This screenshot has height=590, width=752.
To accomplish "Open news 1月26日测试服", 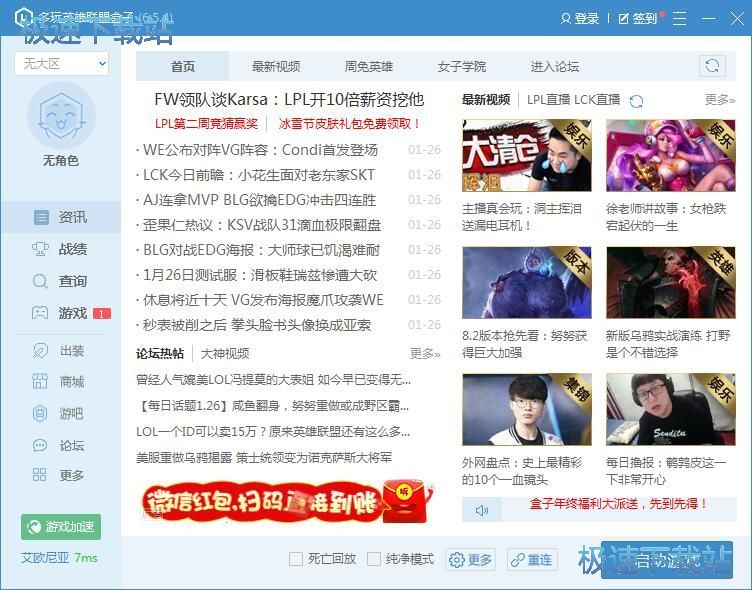I will click(260, 275).
